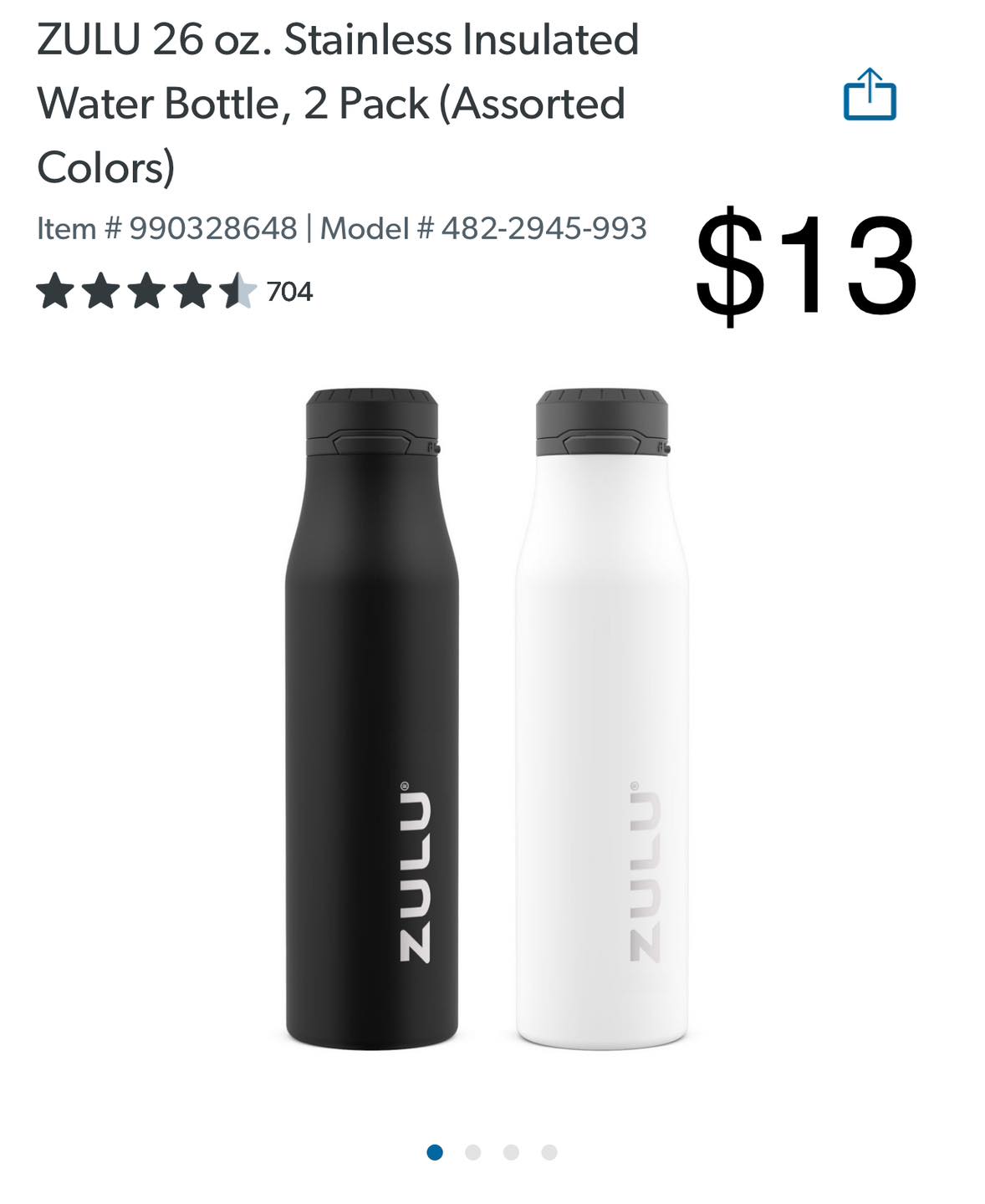Viewport: 985px width, 1204px height.
Task: Tap the black ZULU bottle image
Action: pyautogui.click(x=372, y=719)
